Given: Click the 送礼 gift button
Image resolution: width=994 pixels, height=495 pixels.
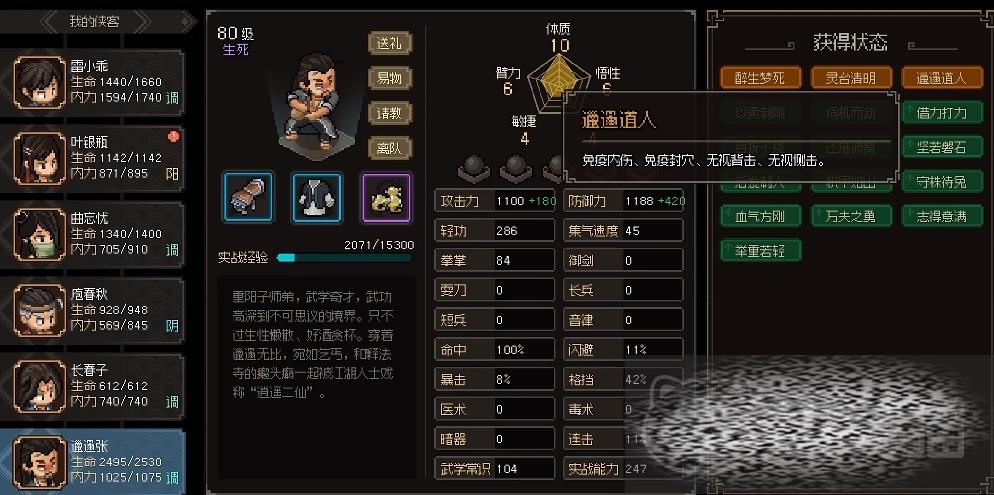Looking at the screenshot, I should point(390,43).
